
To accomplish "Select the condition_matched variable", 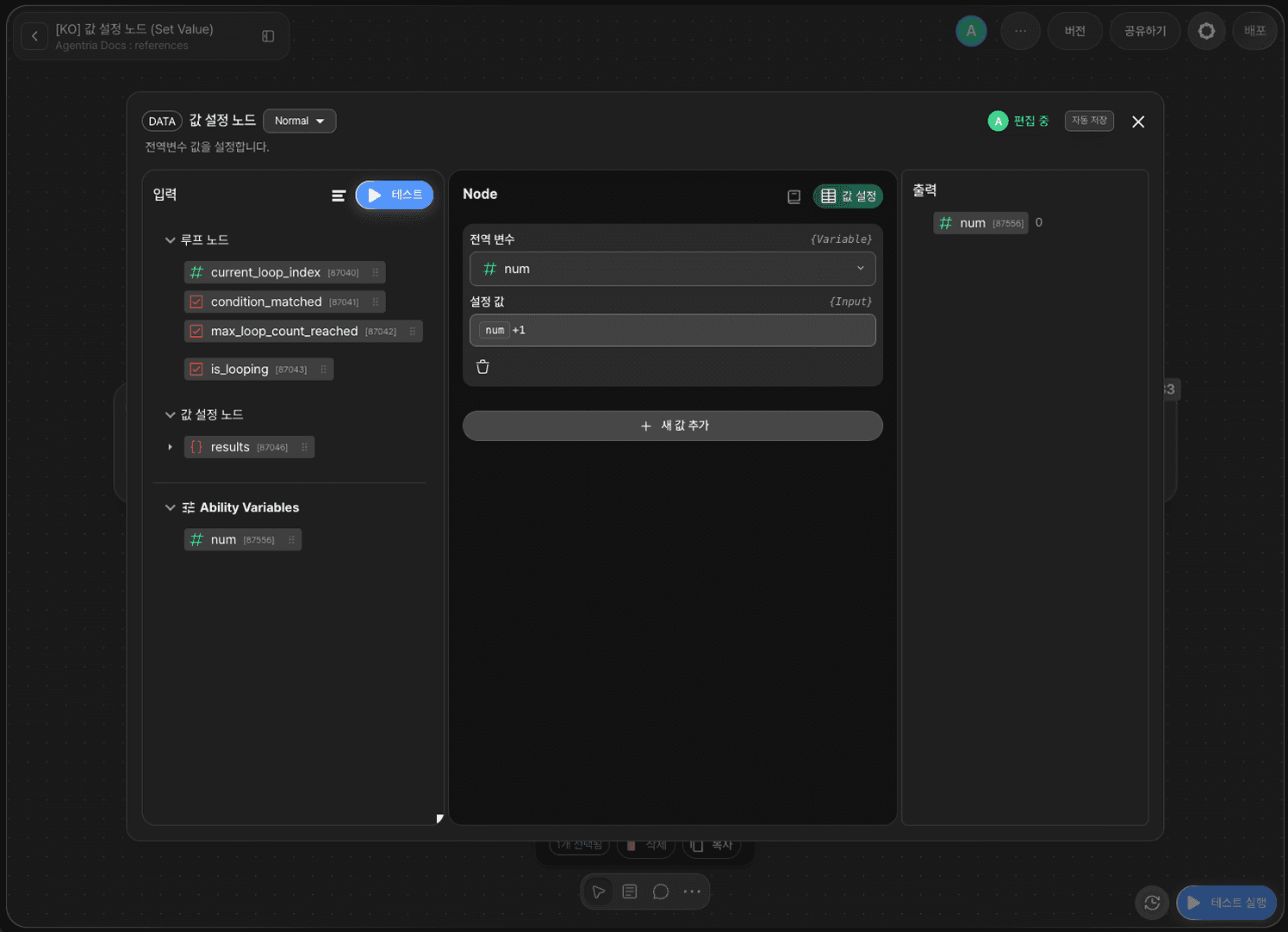I will [x=284, y=301].
